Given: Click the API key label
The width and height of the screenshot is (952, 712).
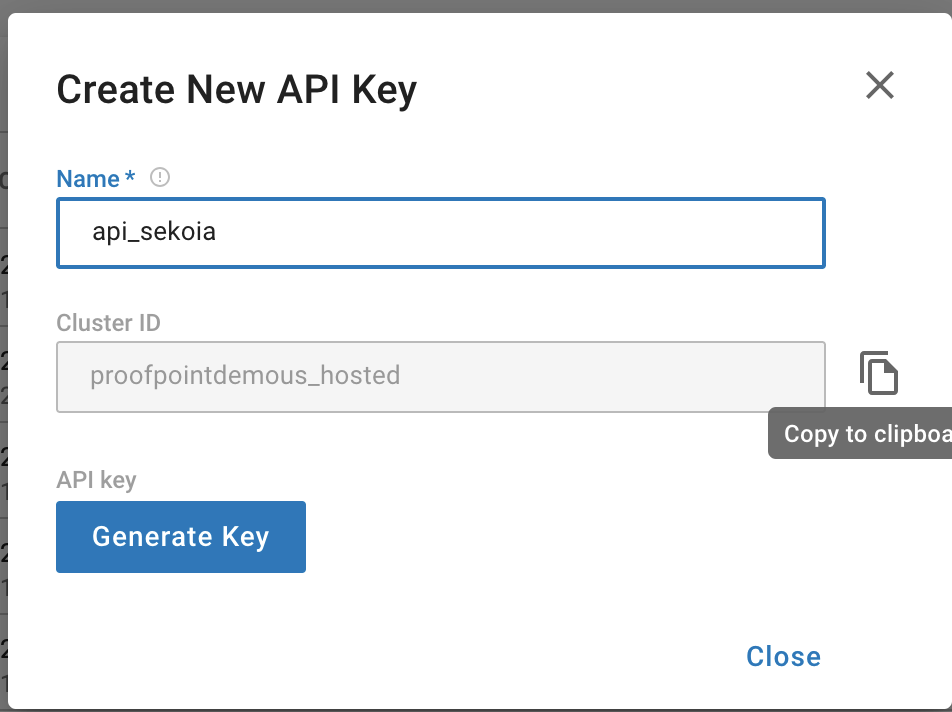Looking at the screenshot, I should pos(96,480).
